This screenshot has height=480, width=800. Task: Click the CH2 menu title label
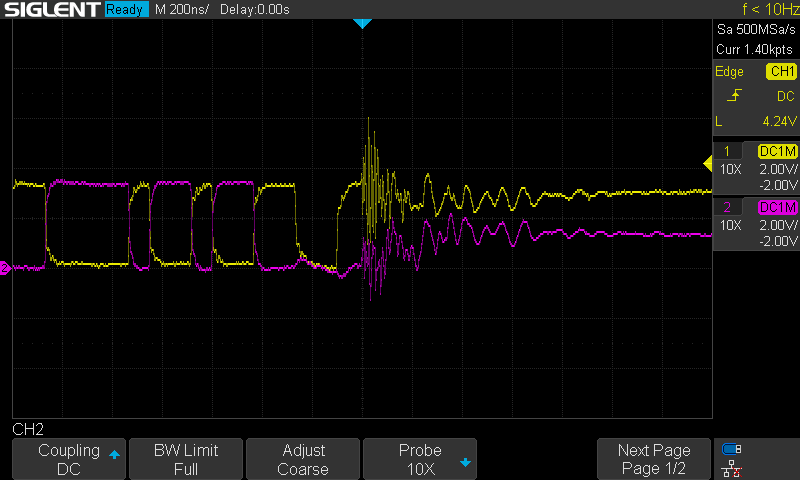pos(28,429)
